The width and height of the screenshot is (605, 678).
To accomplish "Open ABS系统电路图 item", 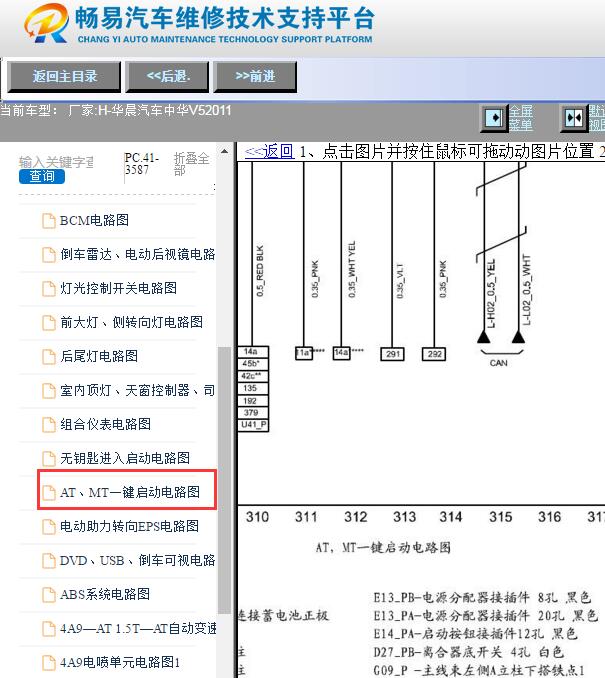I will click(105, 594).
